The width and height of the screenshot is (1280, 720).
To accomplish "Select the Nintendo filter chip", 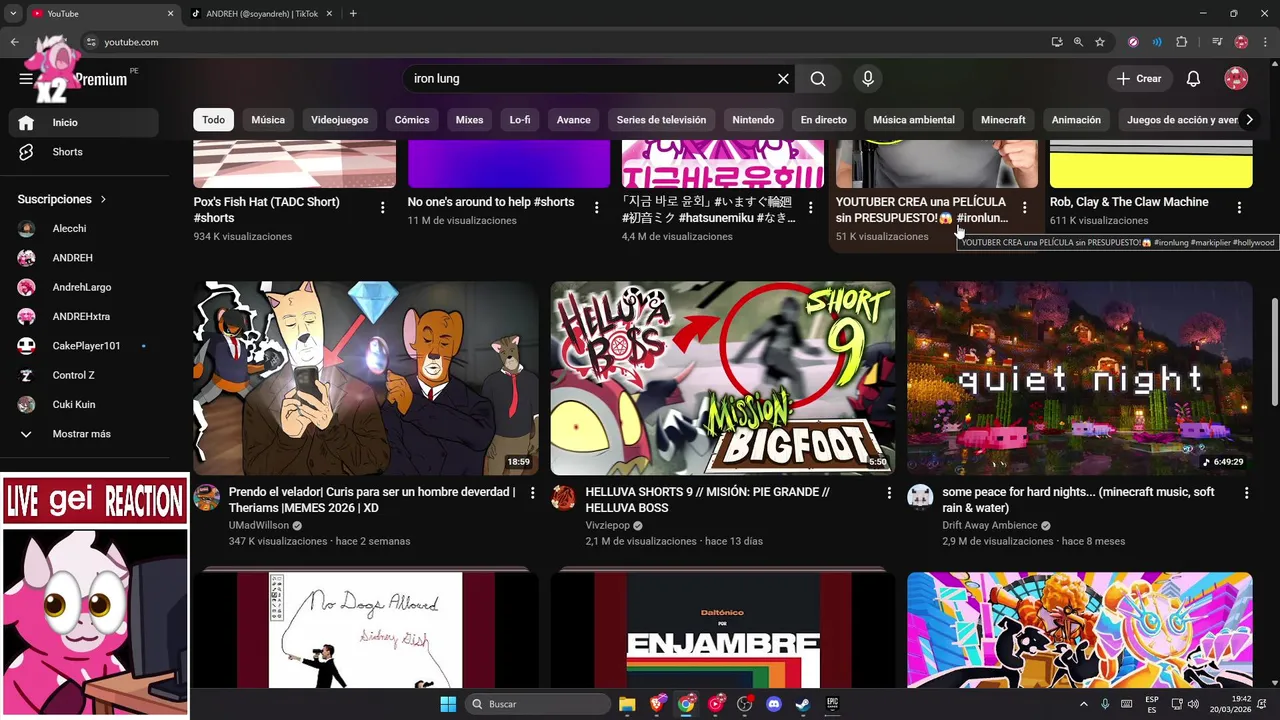I will tap(753, 120).
